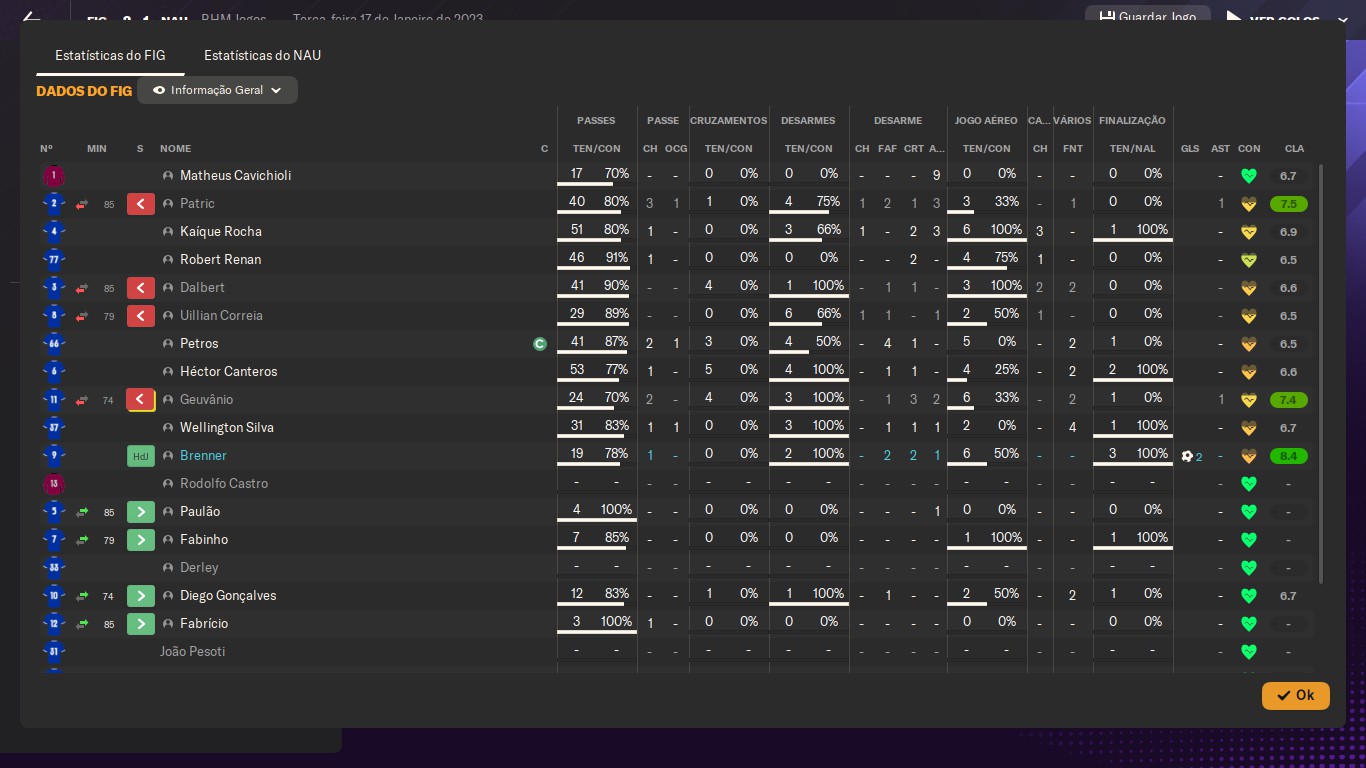The height and width of the screenshot is (768, 1366).
Task: Click the Guardar Jogo button
Action: [1149, 18]
